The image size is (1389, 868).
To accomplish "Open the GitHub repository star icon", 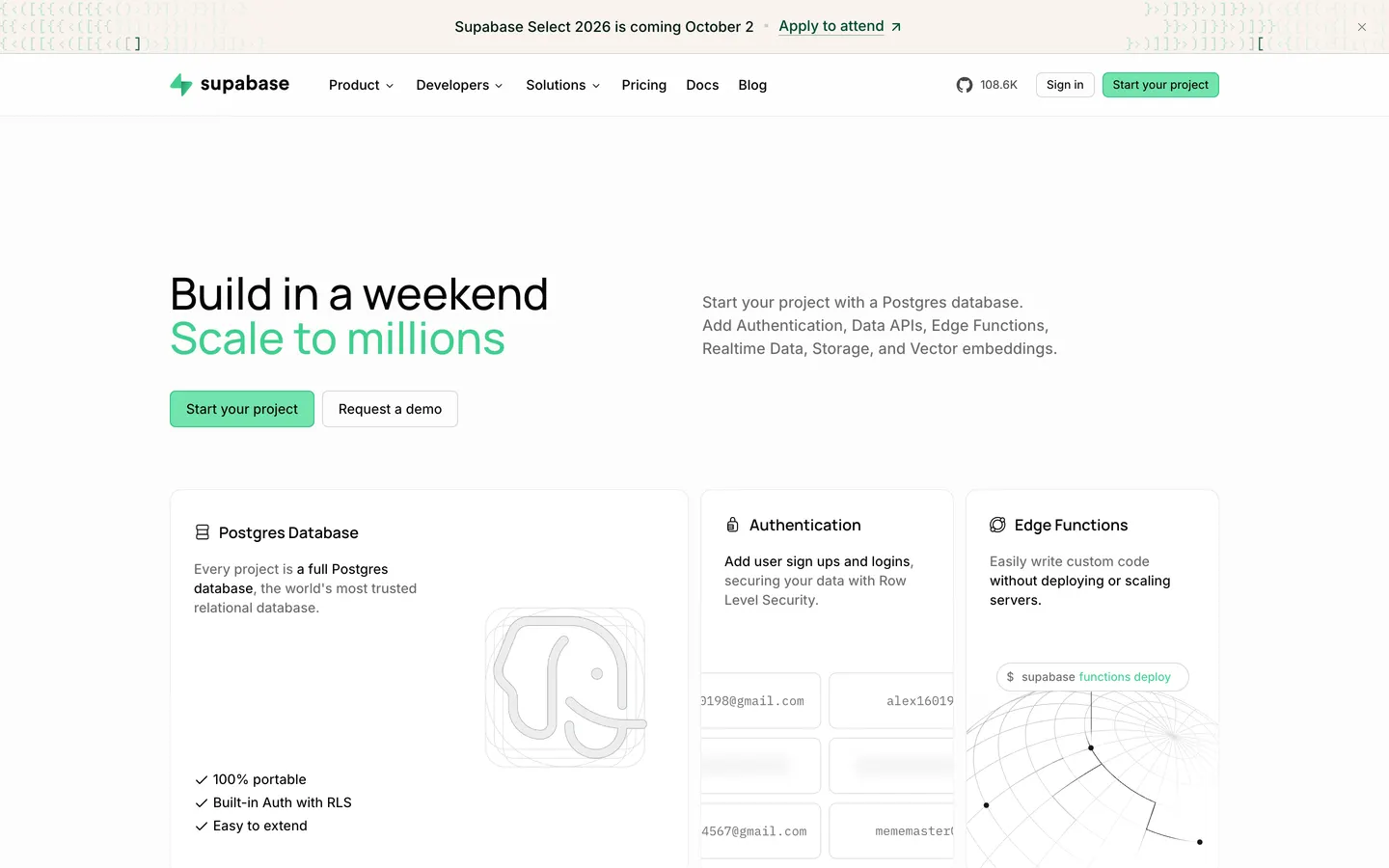I will (965, 85).
